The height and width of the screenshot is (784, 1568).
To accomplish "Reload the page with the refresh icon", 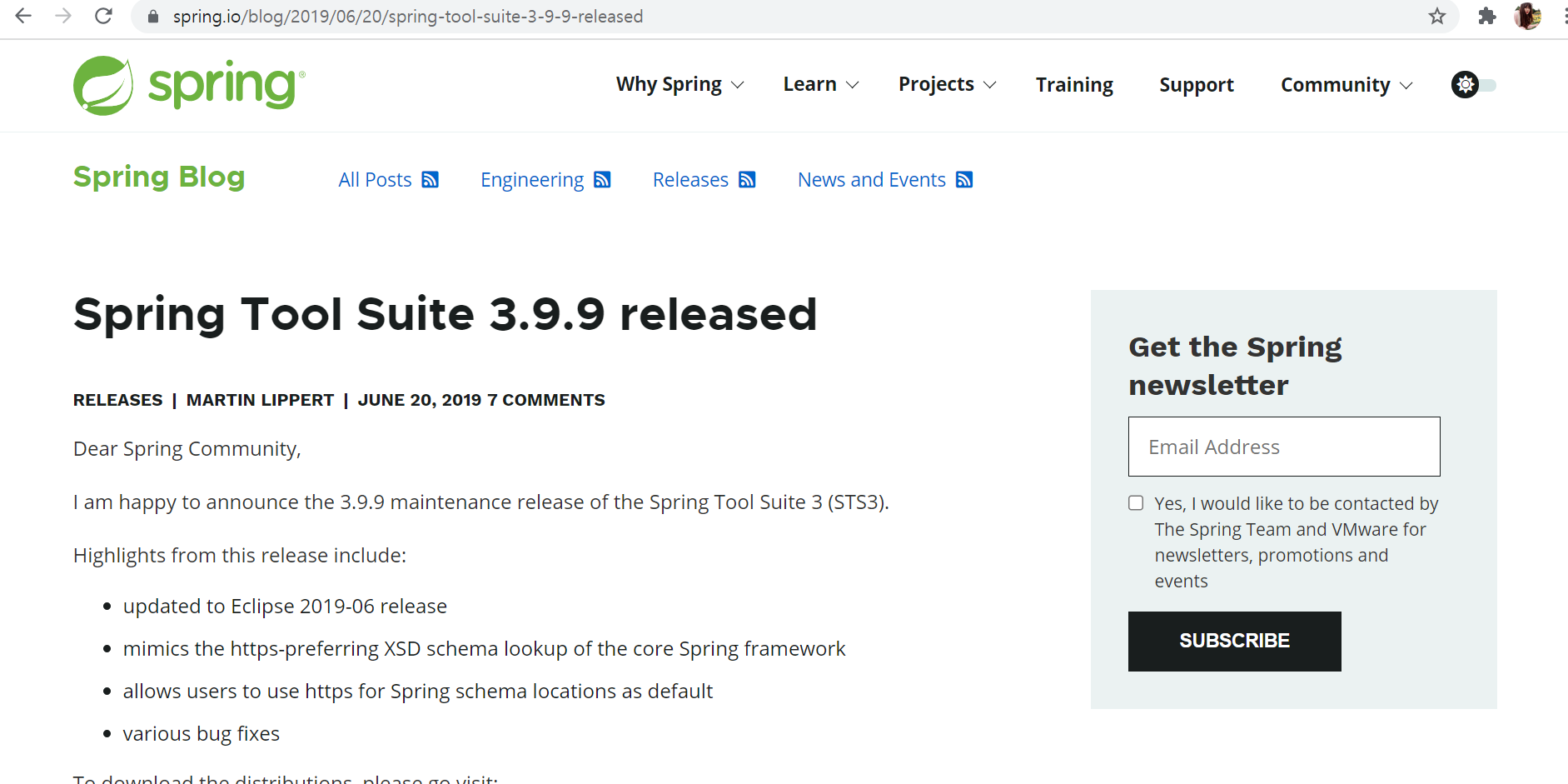I will pos(103,16).
